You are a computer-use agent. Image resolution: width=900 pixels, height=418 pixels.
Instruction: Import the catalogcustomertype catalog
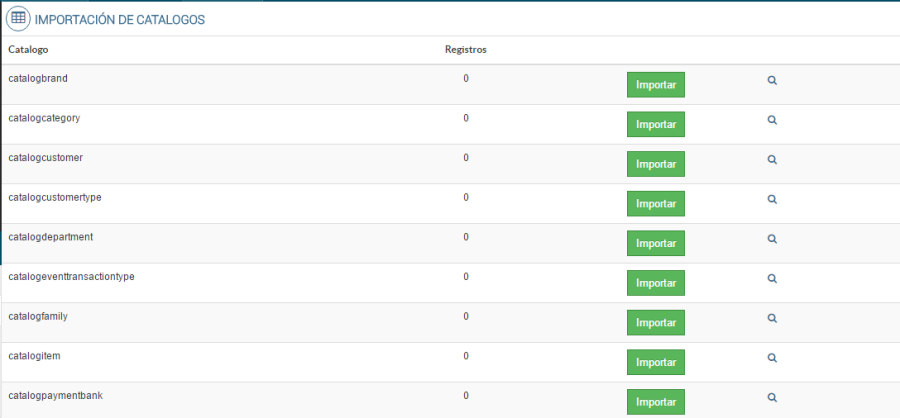[655, 203]
